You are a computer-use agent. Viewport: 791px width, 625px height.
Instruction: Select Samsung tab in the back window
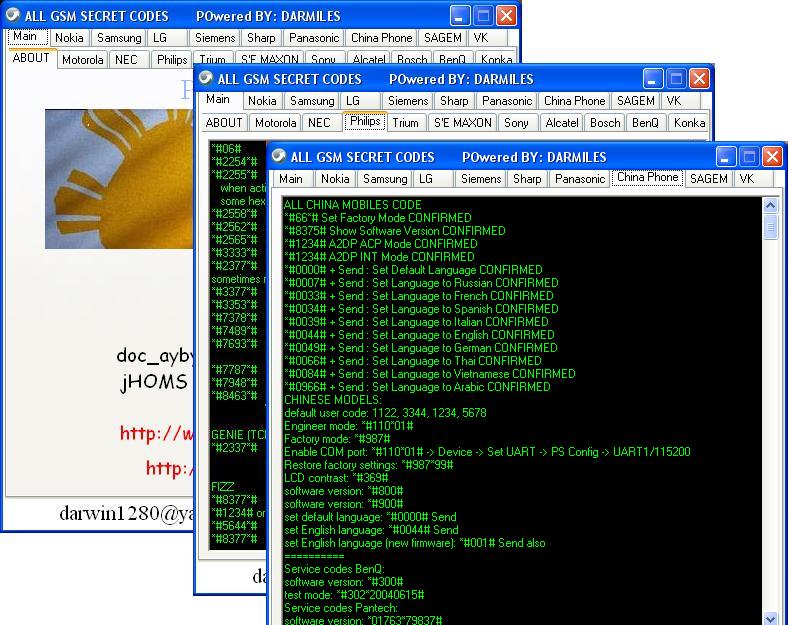[119, 38]
